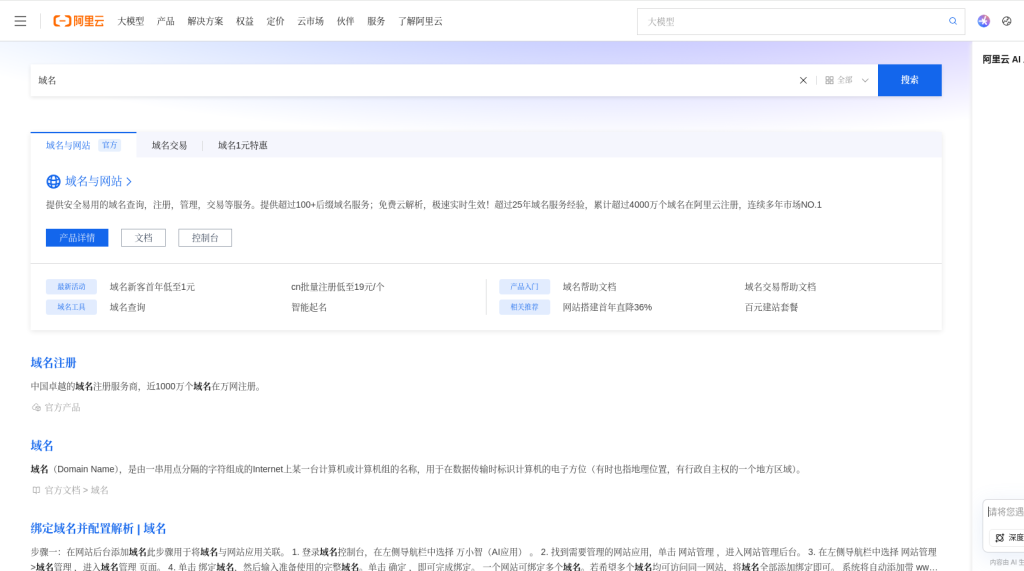
Task: Open the hamburger menu at top left
Action: (20, 21)
